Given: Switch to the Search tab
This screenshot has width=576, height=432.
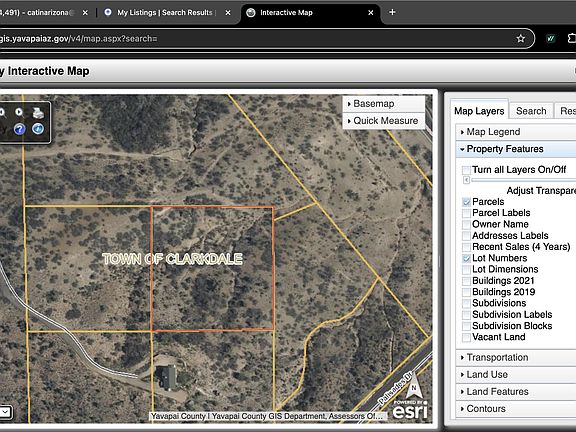Looking at the screenshot, I should tap(531, 111).
